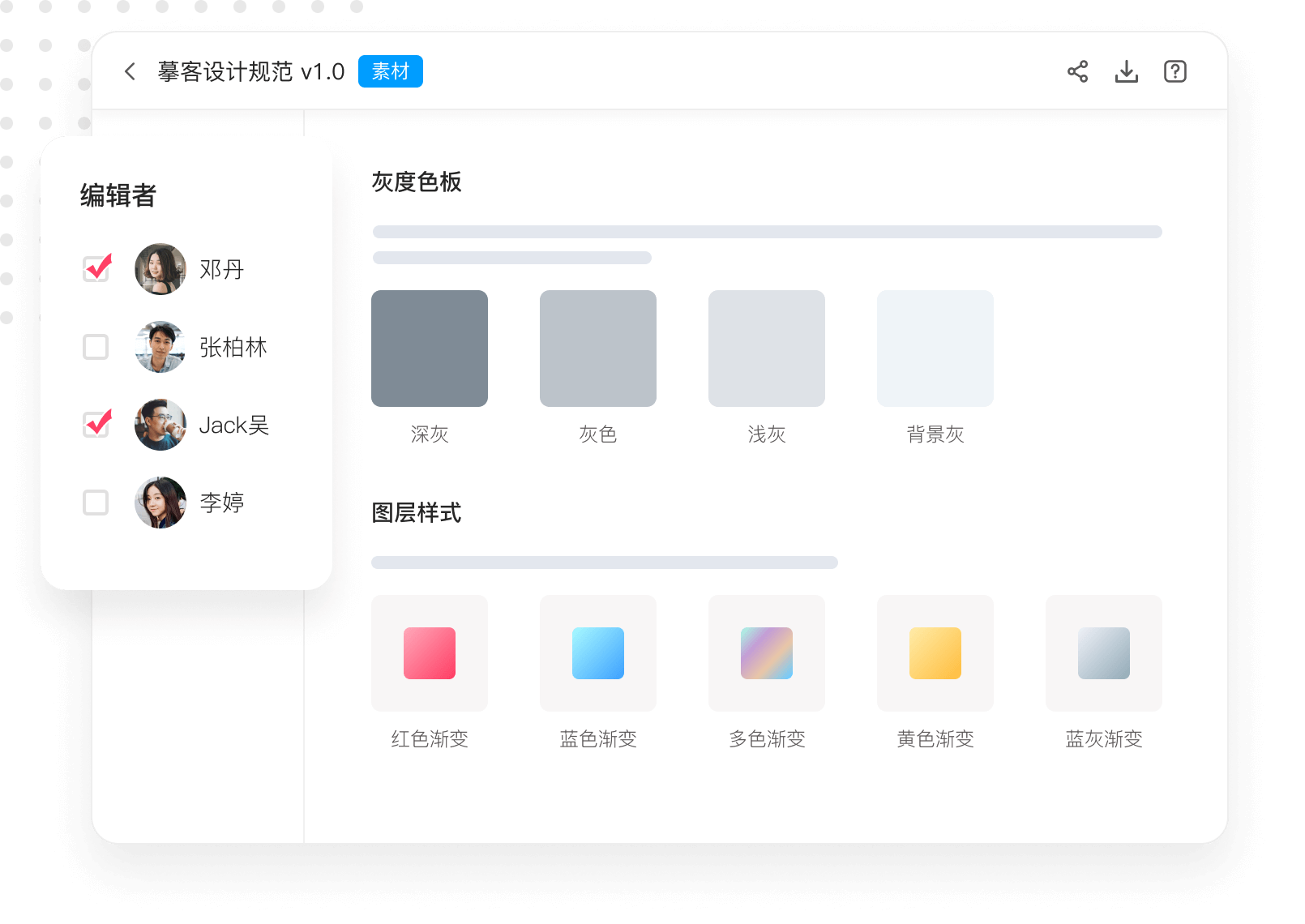The height and width of the screenshot is (924, 1305).
Task: Click the name 邓丹
Action: click(222, 269)
